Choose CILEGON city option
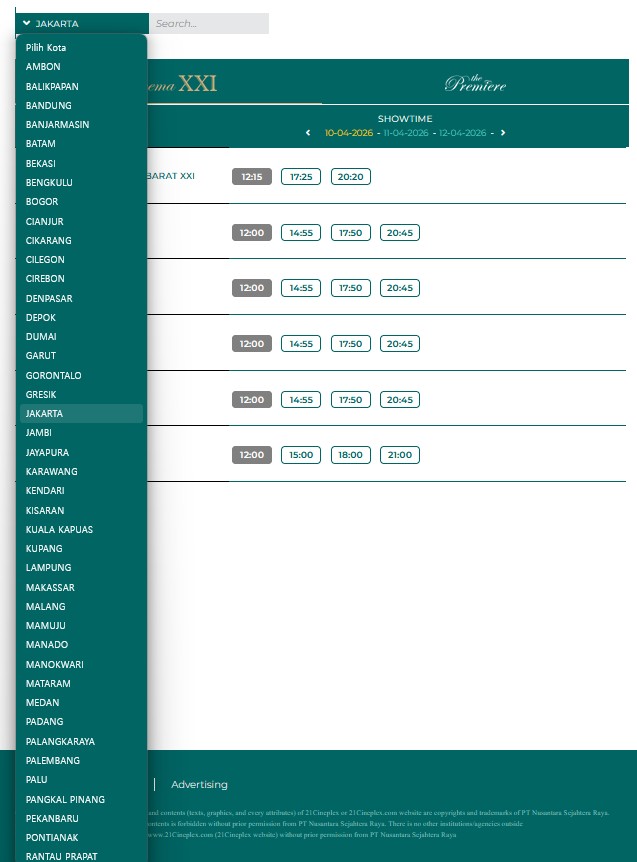The height and width of the screenshot is (862, 637). (81, 259)
